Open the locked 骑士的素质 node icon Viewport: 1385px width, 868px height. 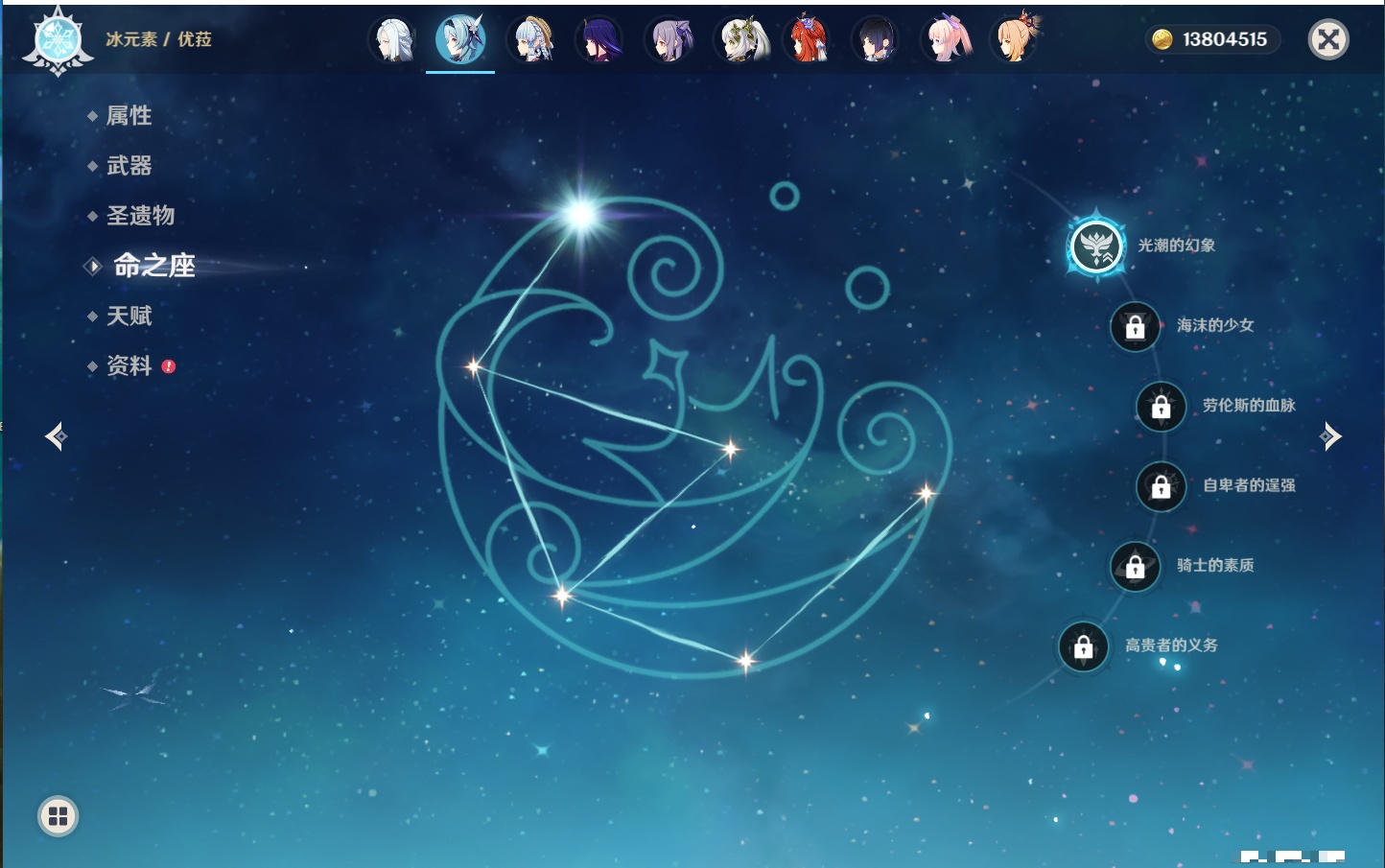pos(1136,567)
